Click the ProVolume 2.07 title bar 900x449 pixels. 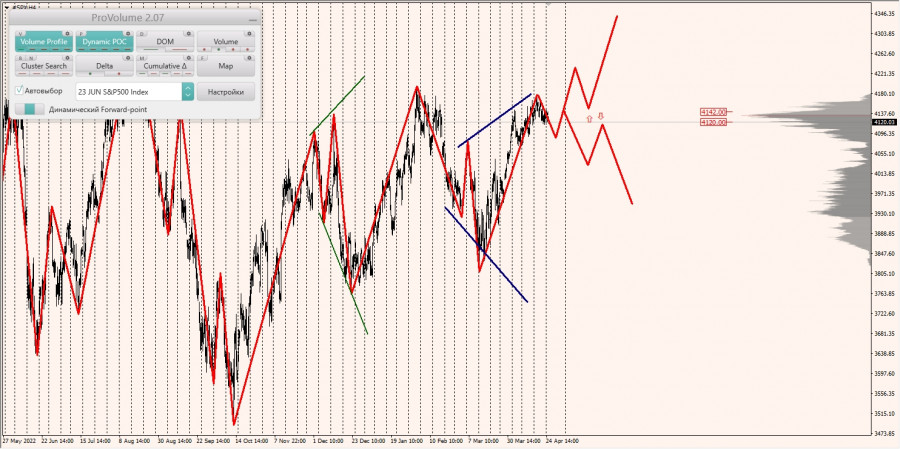click(x=135, y=18)
